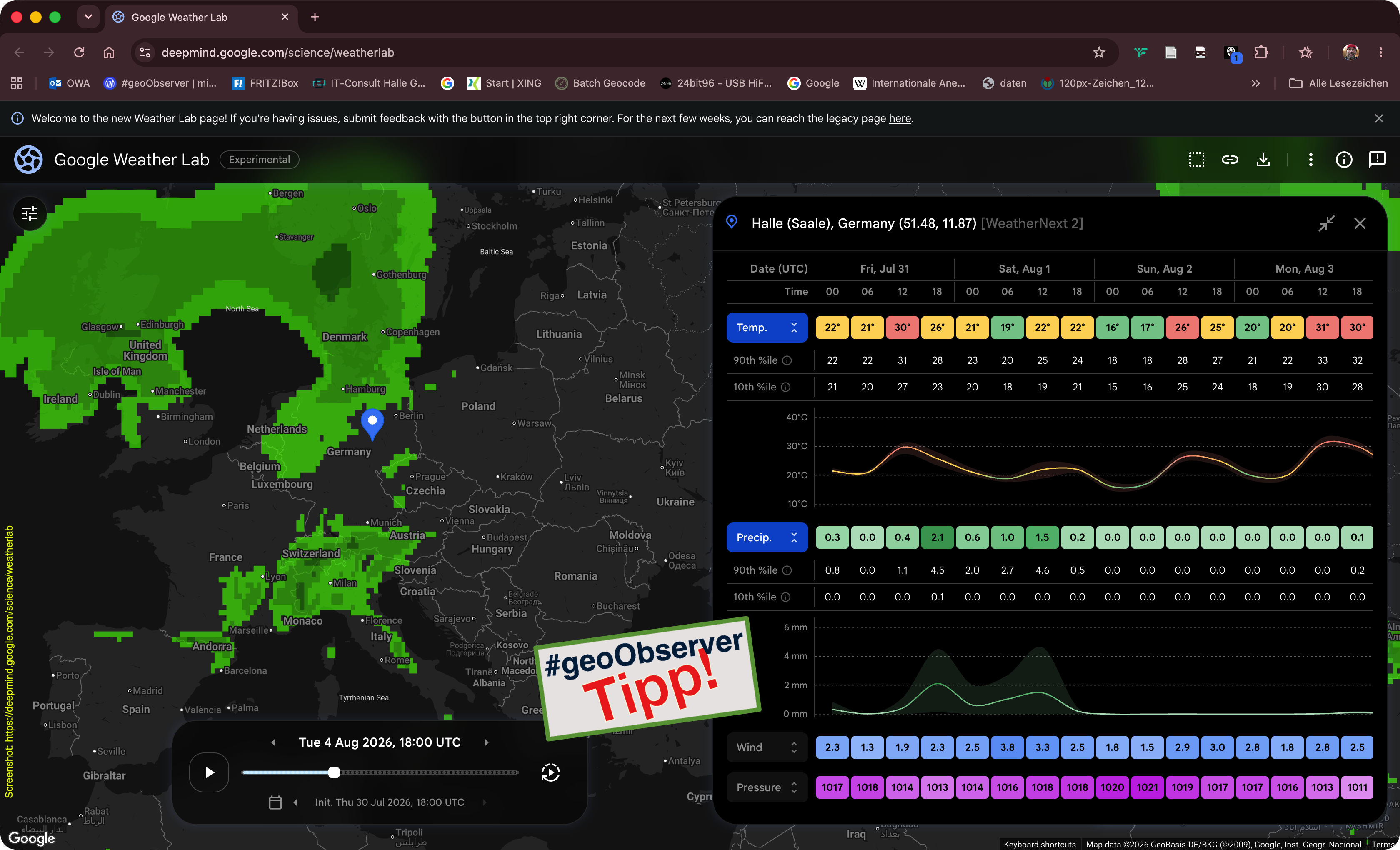
Task: Click the Google Weather Lab logo
Action: 28,160
